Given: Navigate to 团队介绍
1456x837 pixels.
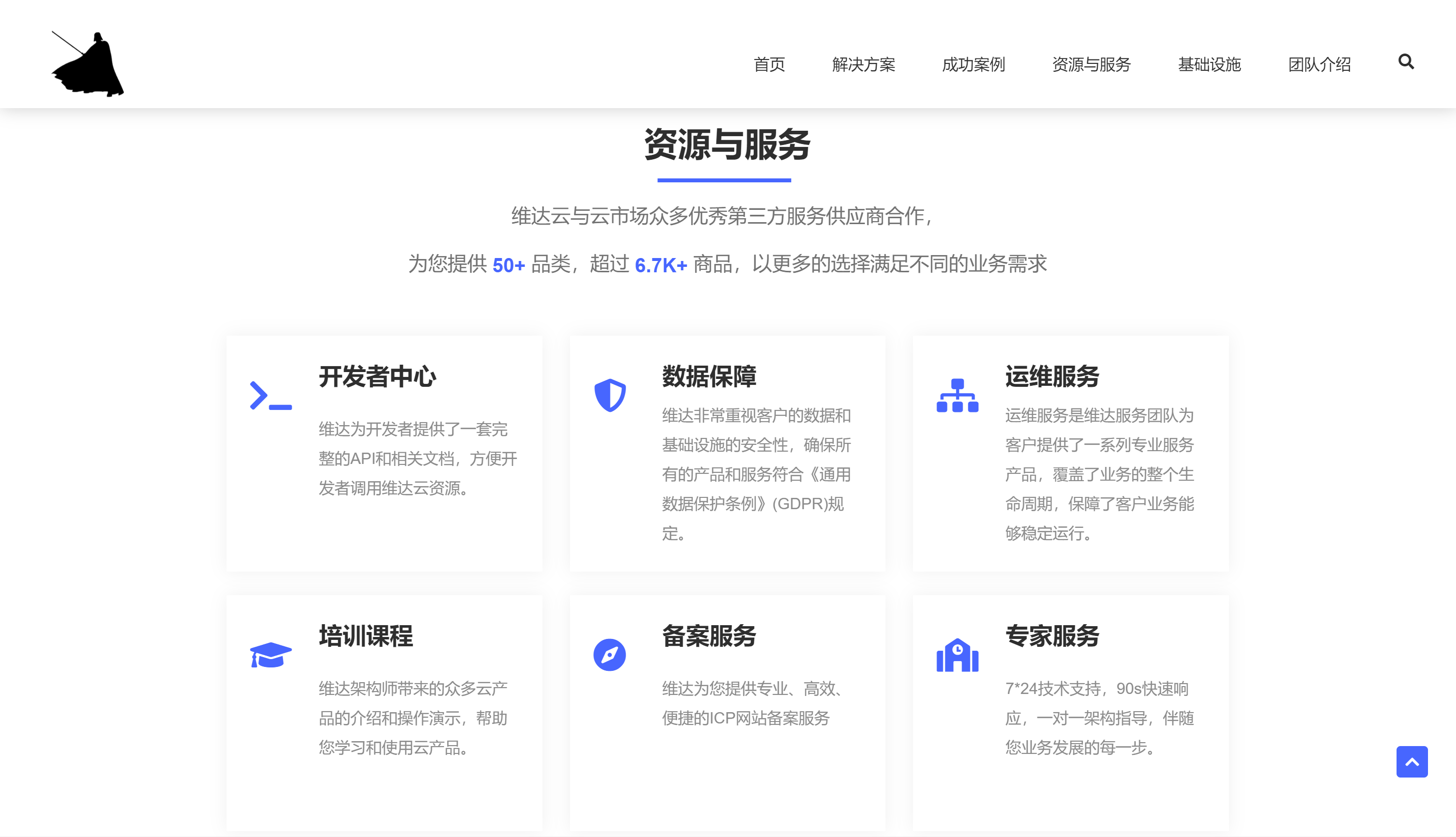Looking at the screenshot, I should [1319, 64].
